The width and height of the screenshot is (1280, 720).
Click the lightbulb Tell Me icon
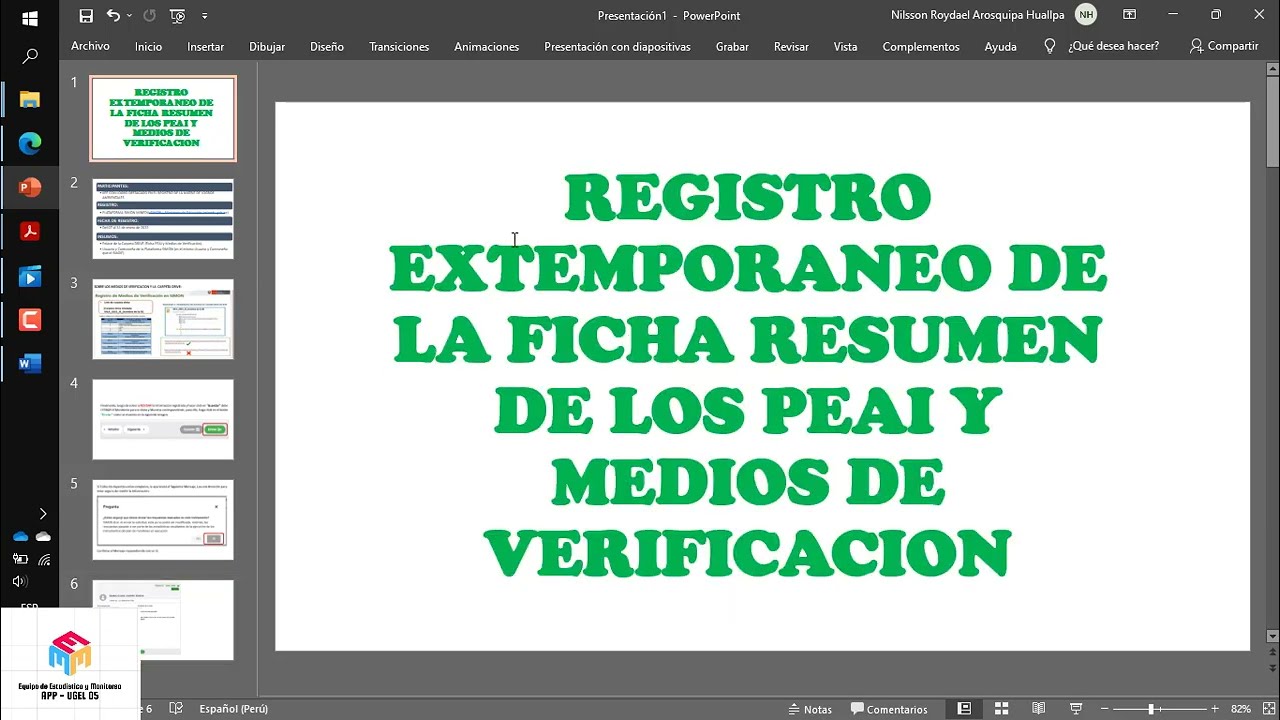click(x=1049, y=46)
